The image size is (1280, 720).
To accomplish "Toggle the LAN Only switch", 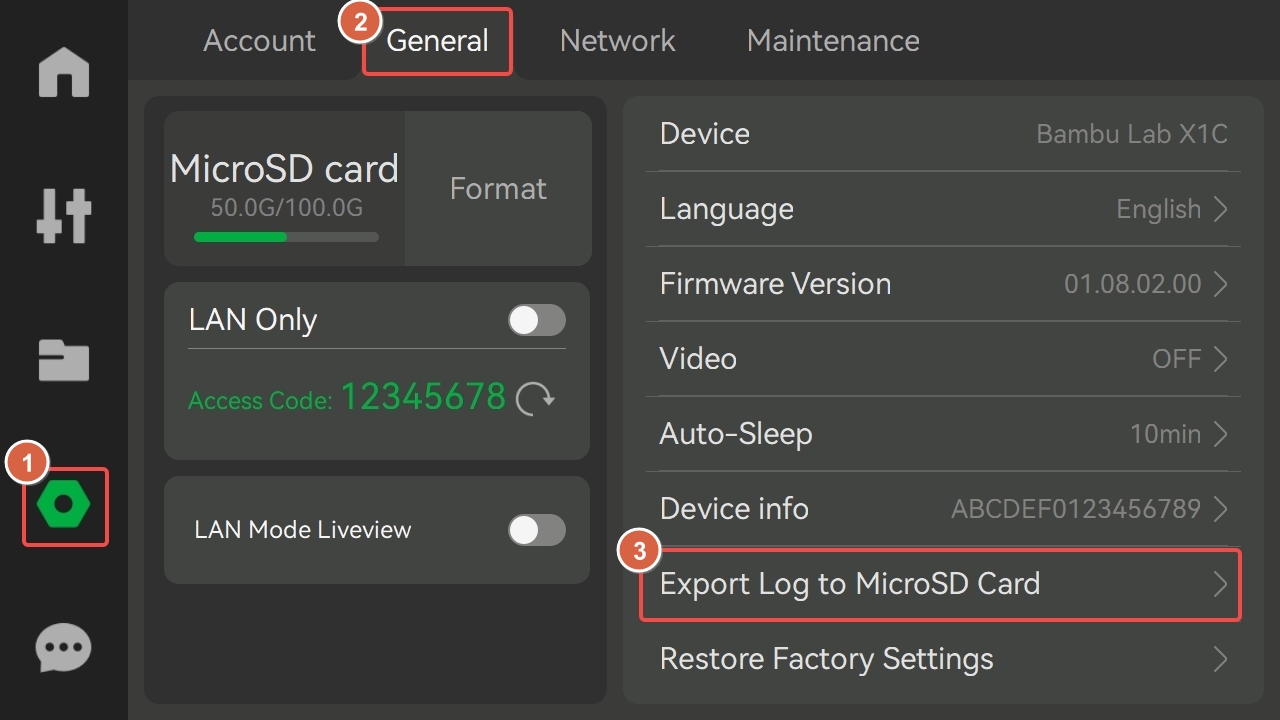I will pos(537,320).
